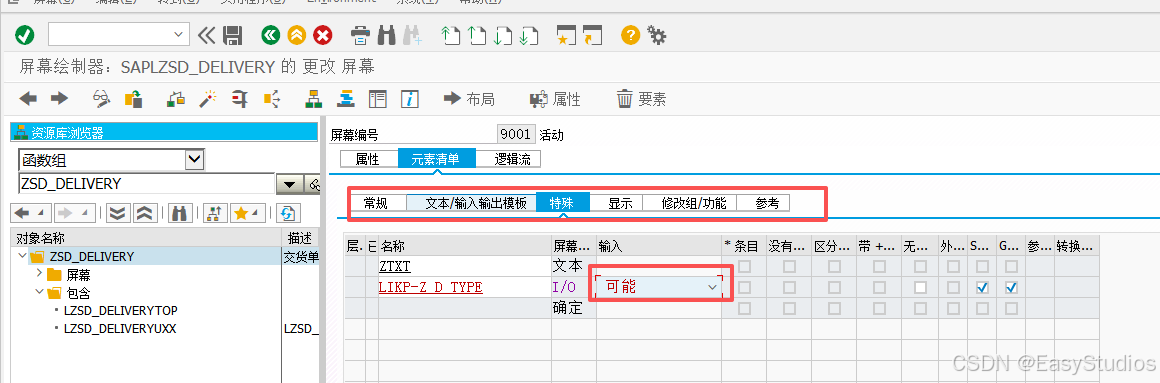Click the 布局 layout button
Viewport: 1160px width, 383px height.
(469, 99)
